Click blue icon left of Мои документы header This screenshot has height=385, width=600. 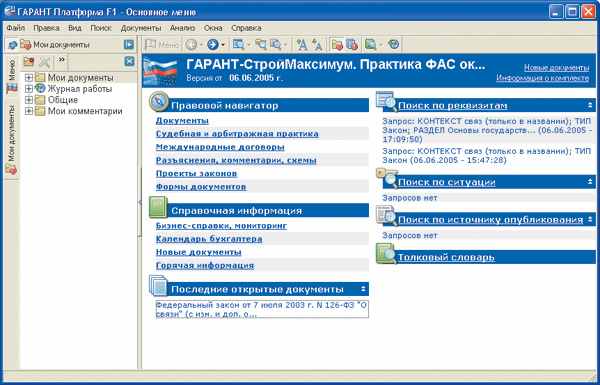[x=13, y=45]
